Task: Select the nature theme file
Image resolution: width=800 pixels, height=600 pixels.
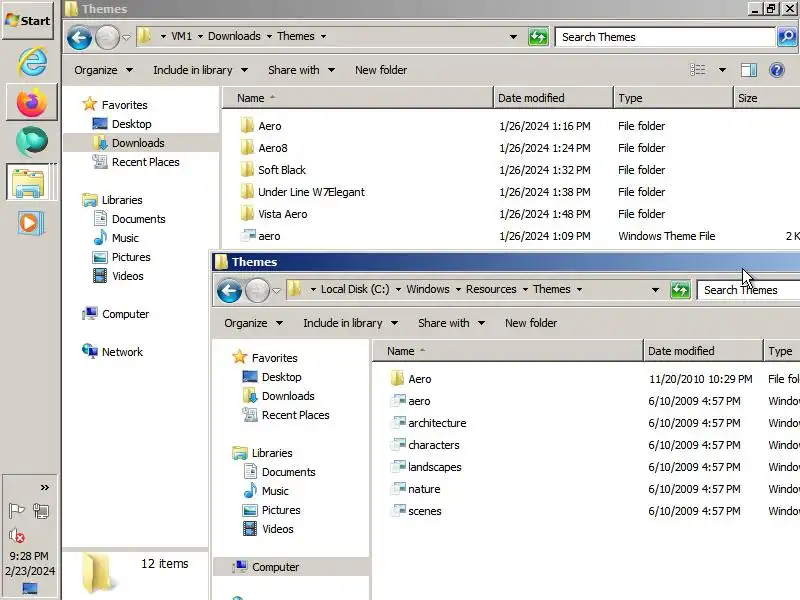Action: pos(424,489)
